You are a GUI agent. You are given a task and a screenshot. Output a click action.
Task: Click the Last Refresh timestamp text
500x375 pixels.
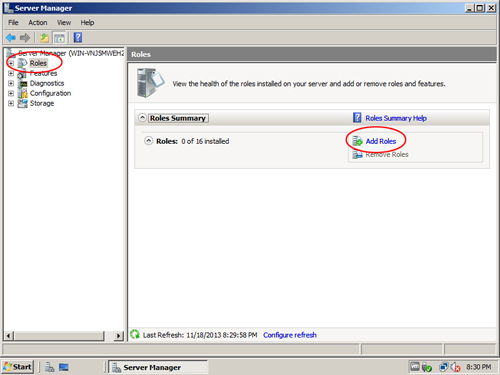pyautogui.click(x=200, y=335)
